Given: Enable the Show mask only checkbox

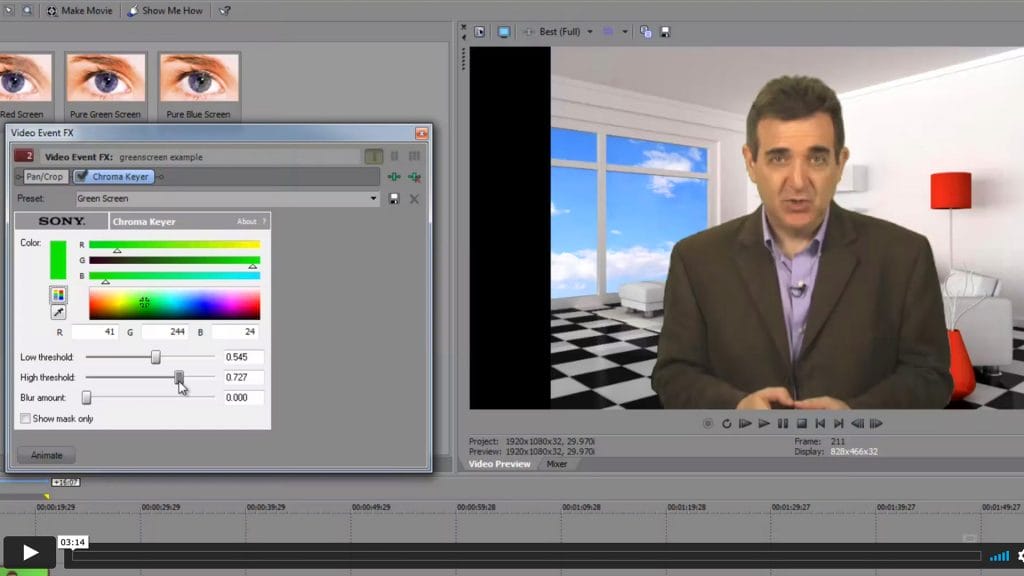Looking at the screenshot, I should click(x=25, y=419).
